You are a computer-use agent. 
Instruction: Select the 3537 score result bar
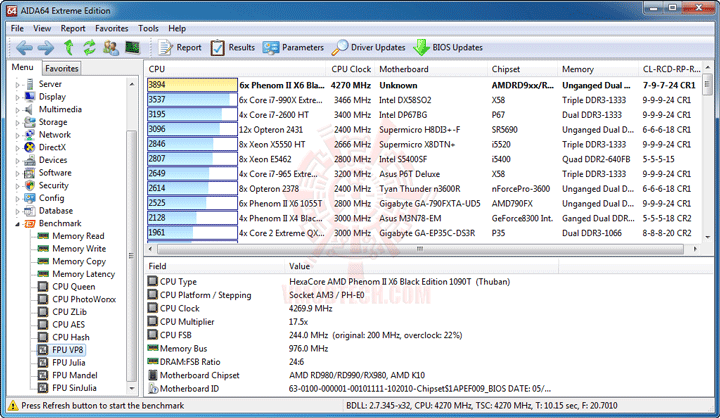click(192, 100)
